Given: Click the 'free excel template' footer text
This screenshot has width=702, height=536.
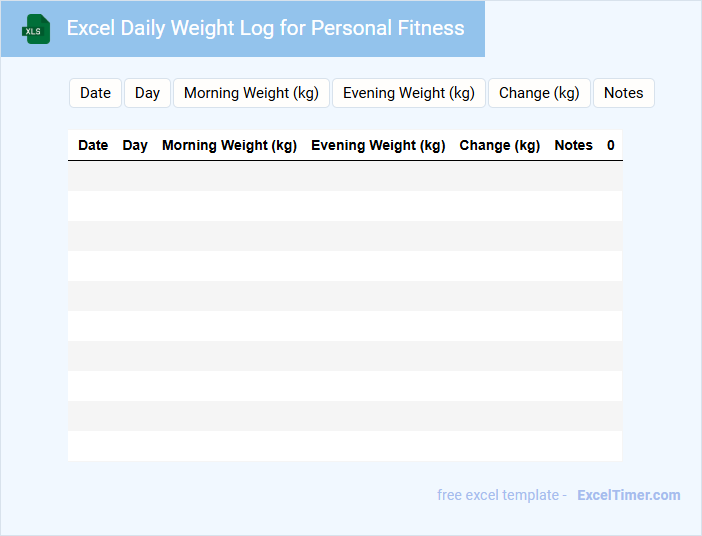Looking at the screenshot, I should point(501,495).
